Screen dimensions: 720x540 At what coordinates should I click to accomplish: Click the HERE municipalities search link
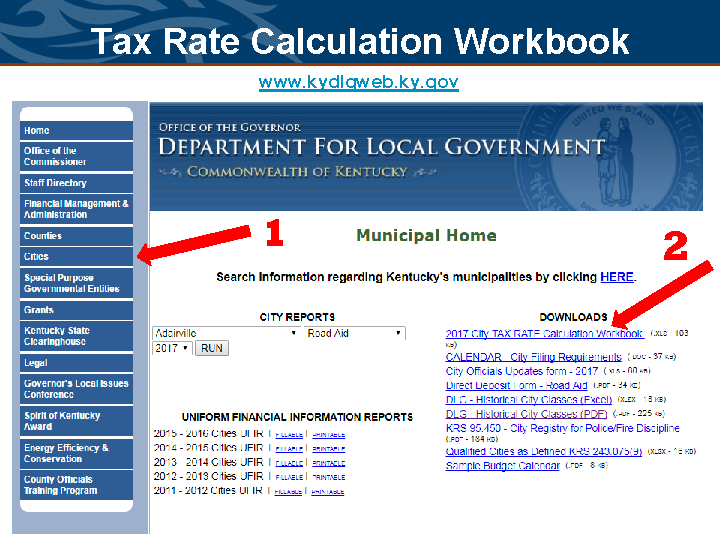pyautogui.click(x=617, y=277)
